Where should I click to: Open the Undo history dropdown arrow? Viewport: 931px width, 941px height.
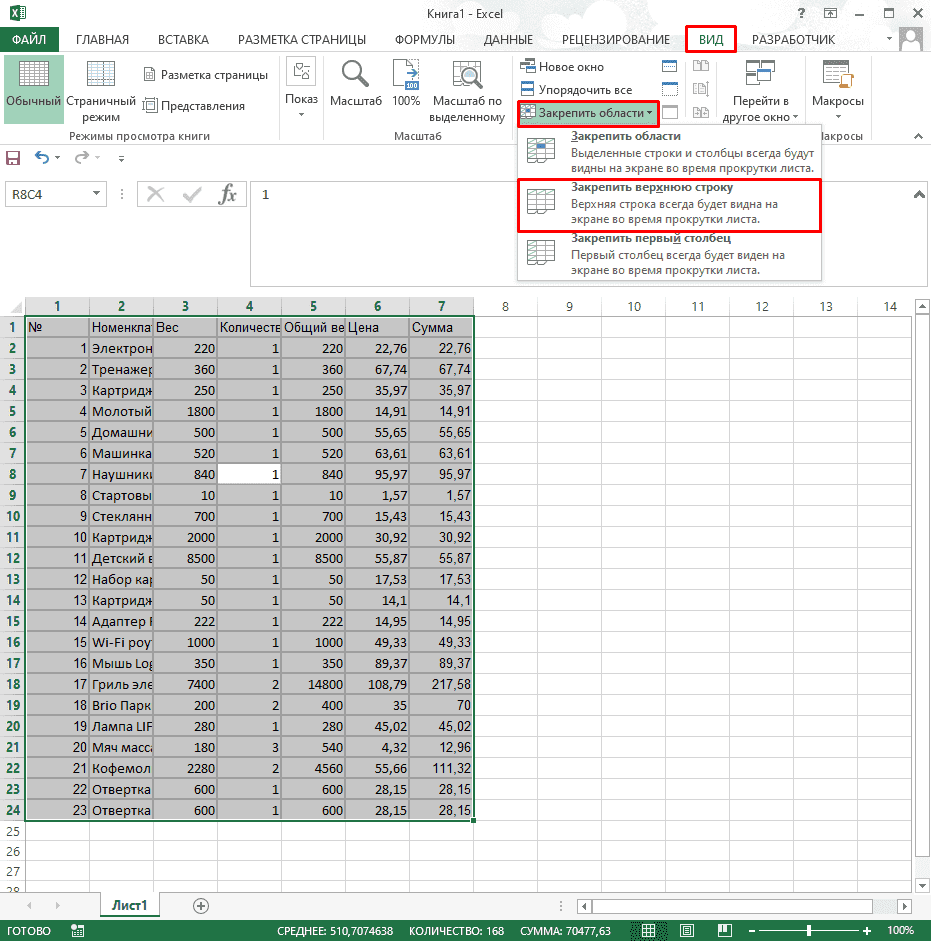[x=58, y=158]
